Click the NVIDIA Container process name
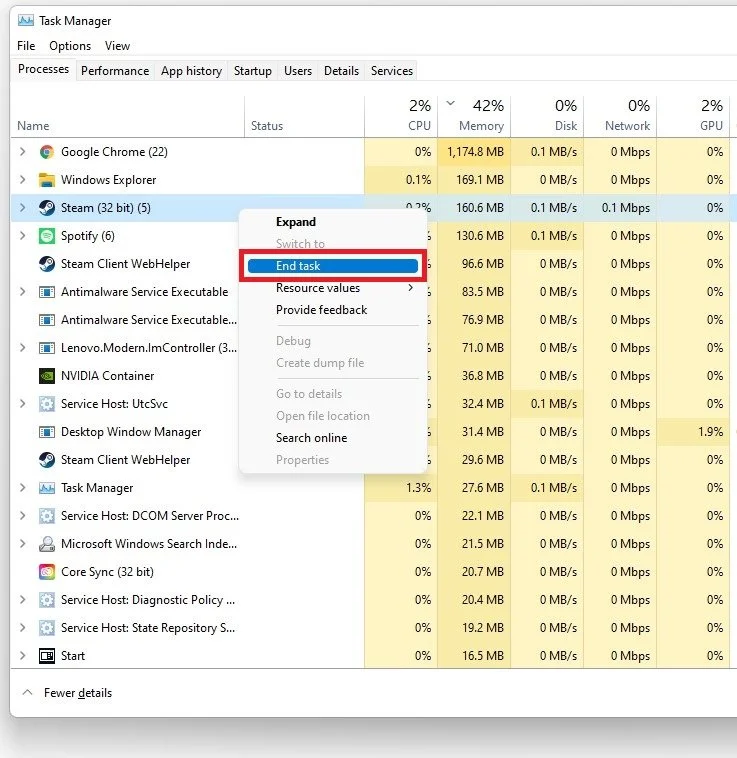The width and height of the screenshot is (737, 758). pos(107,376)
